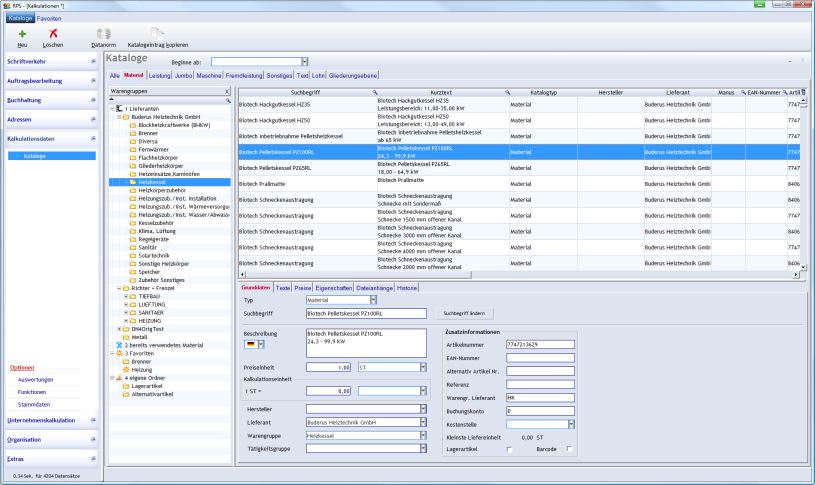Open the Solartechnik folder
The width and height of the screenshot is (815, 485).
coord(153,255)
